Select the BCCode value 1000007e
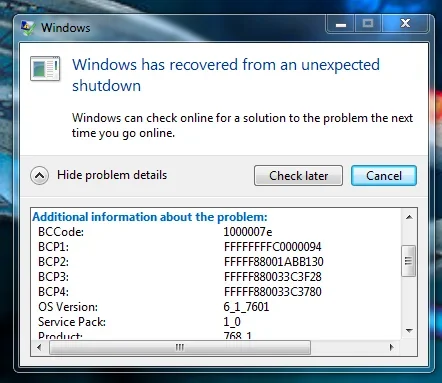This screenshot has height=383, width=442. click(248, 232)
